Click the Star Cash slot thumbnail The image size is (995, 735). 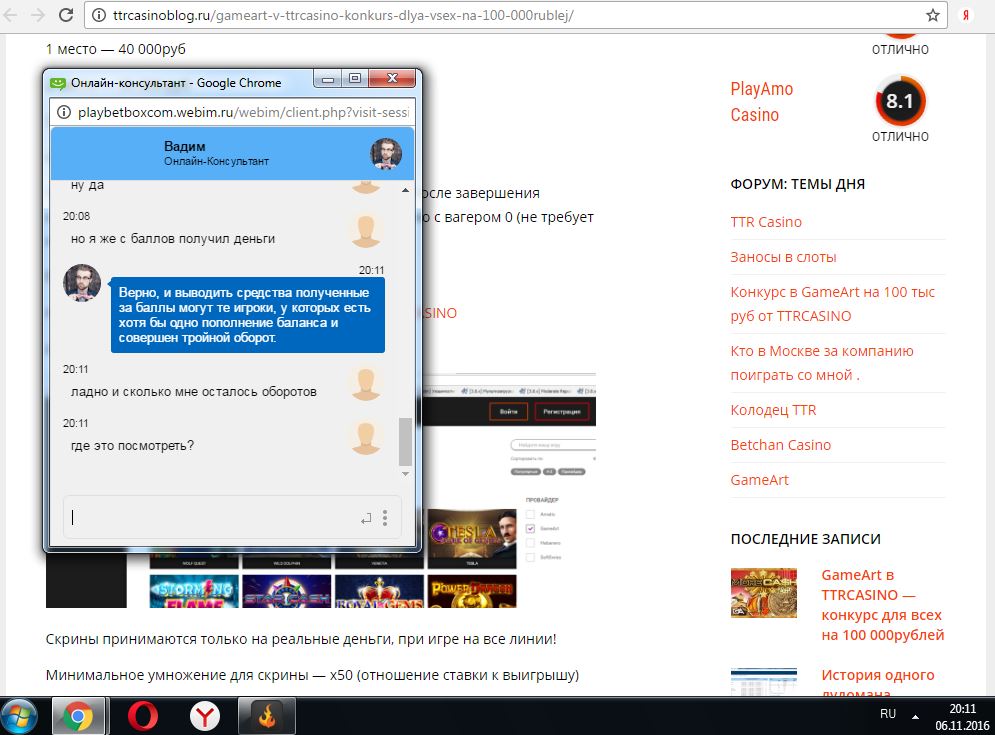point(287,592)
